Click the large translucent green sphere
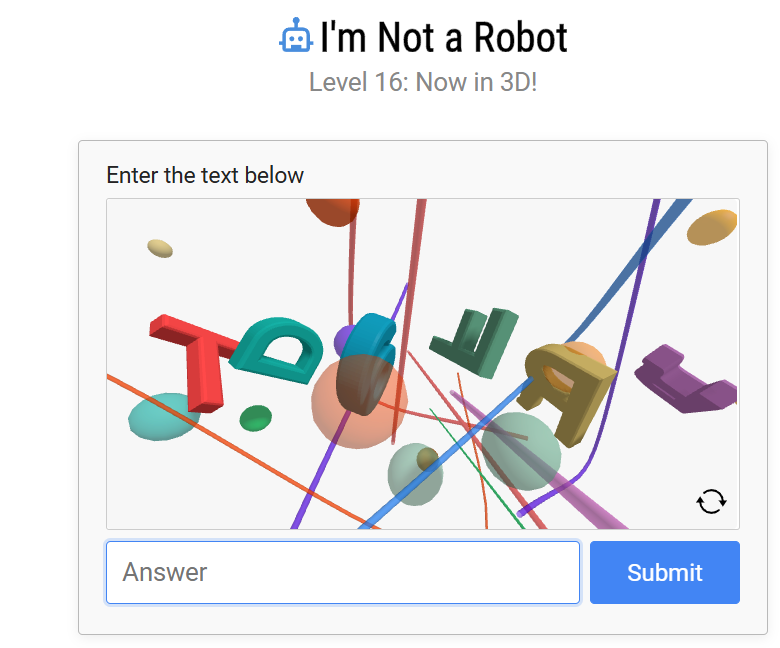Screen dimensions: 780x648 point(521,450)
